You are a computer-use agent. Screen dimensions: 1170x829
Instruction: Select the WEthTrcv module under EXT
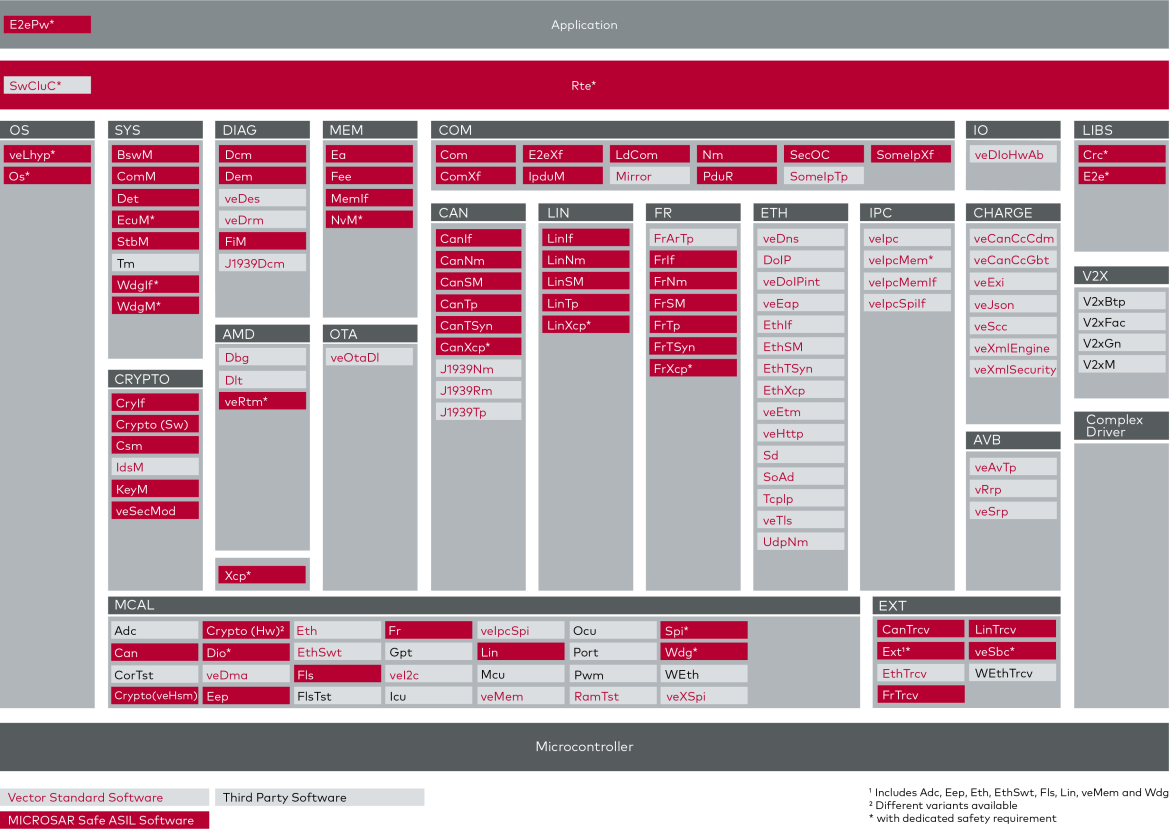[x=1012, y=673]
